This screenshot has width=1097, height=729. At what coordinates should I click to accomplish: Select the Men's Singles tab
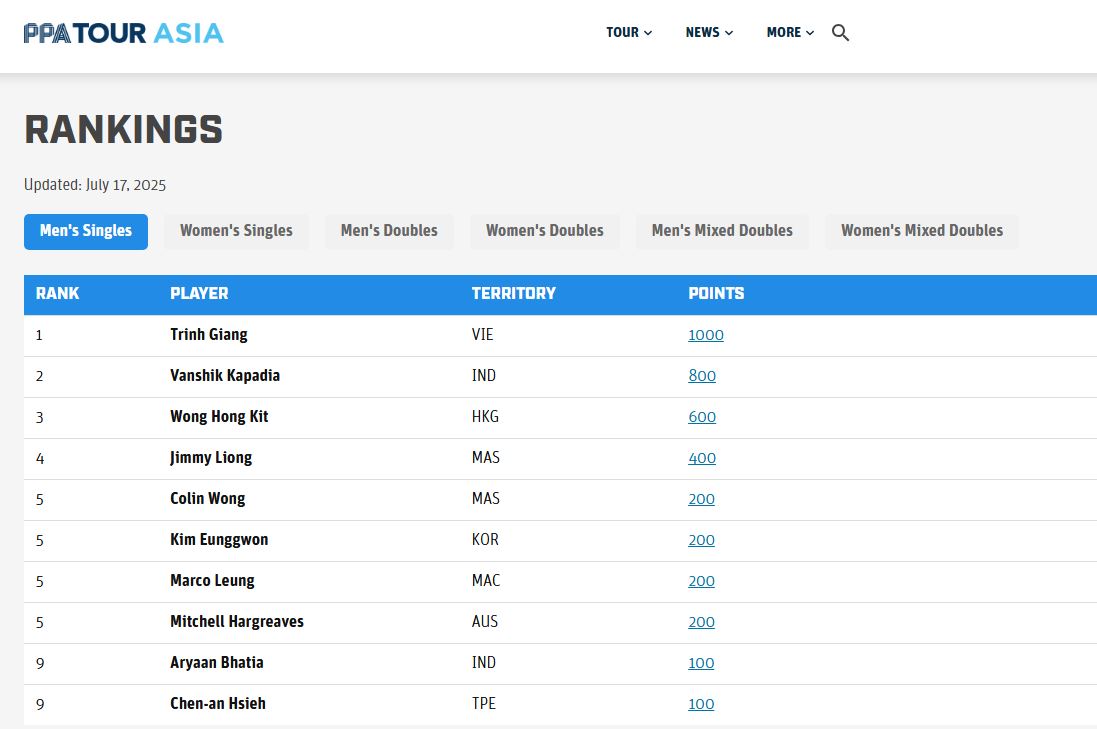[86, 232]
